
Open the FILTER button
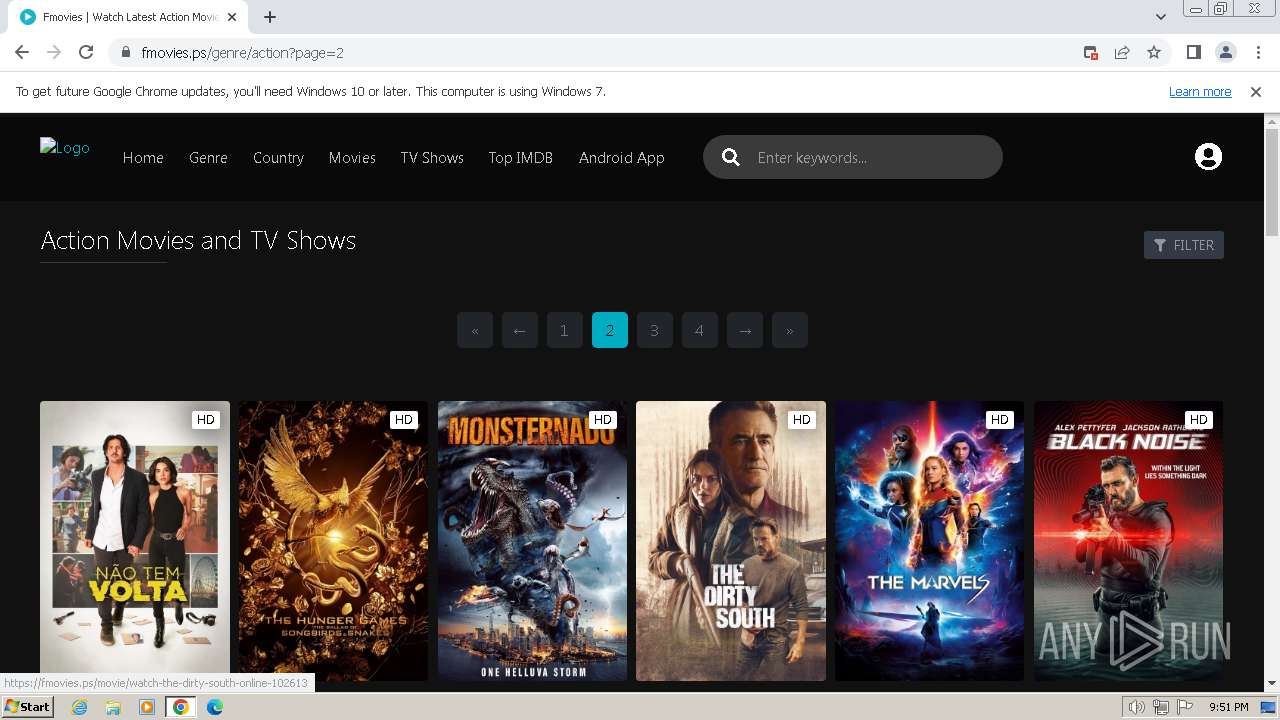[1184, 245]
